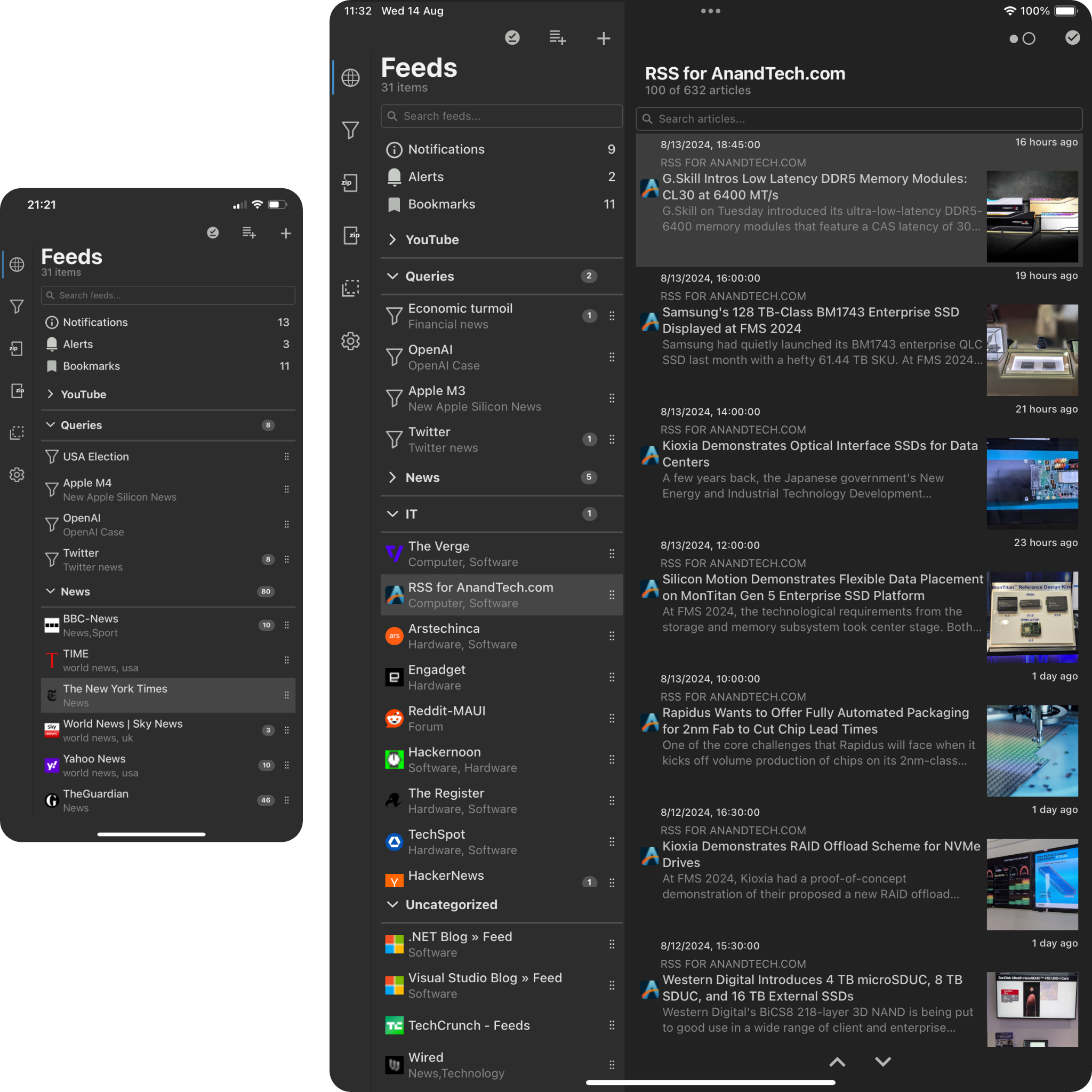
Task: Expand the YouTube group on phone
Action: (168, 395)
